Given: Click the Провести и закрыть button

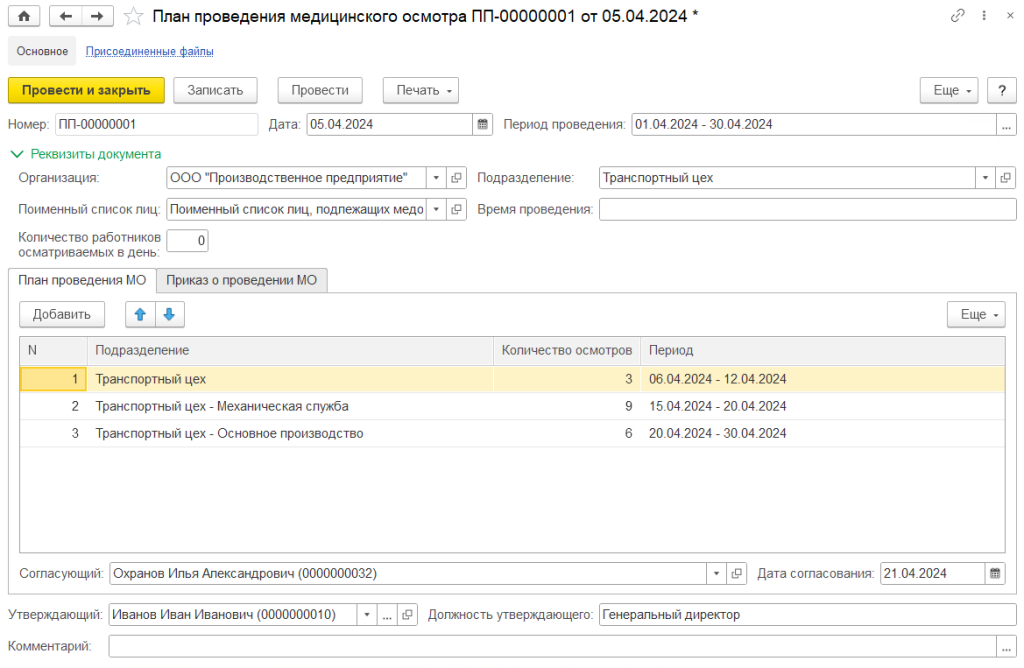Looking at the screenshot, I should (x=86, y=90).
